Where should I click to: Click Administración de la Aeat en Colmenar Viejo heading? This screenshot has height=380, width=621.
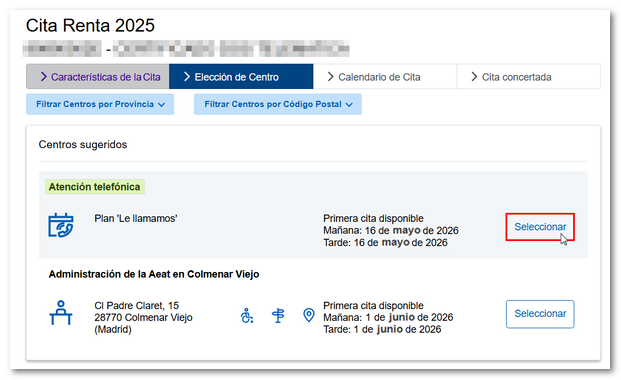point(154,274)
